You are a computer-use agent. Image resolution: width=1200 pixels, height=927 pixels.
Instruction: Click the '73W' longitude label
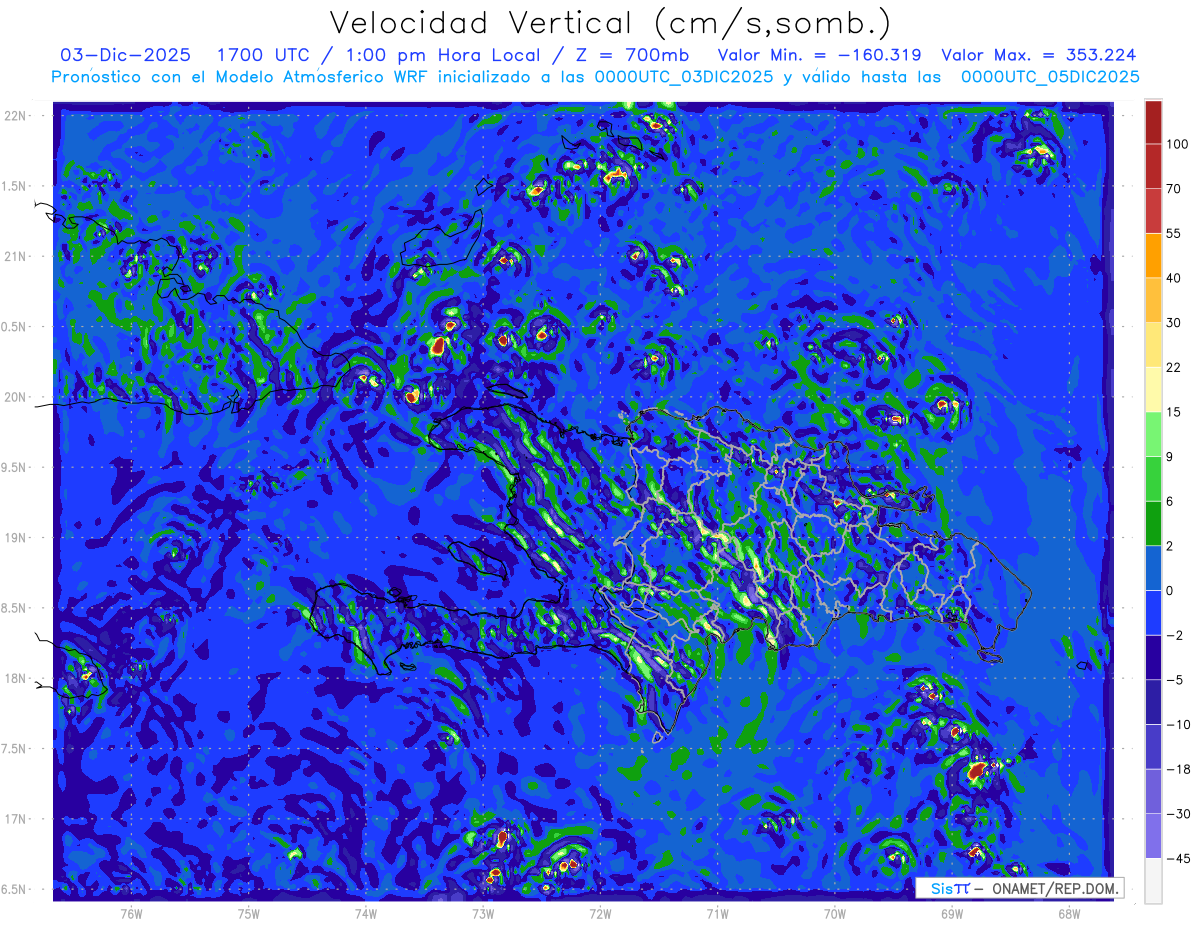(x=483, y=912)
